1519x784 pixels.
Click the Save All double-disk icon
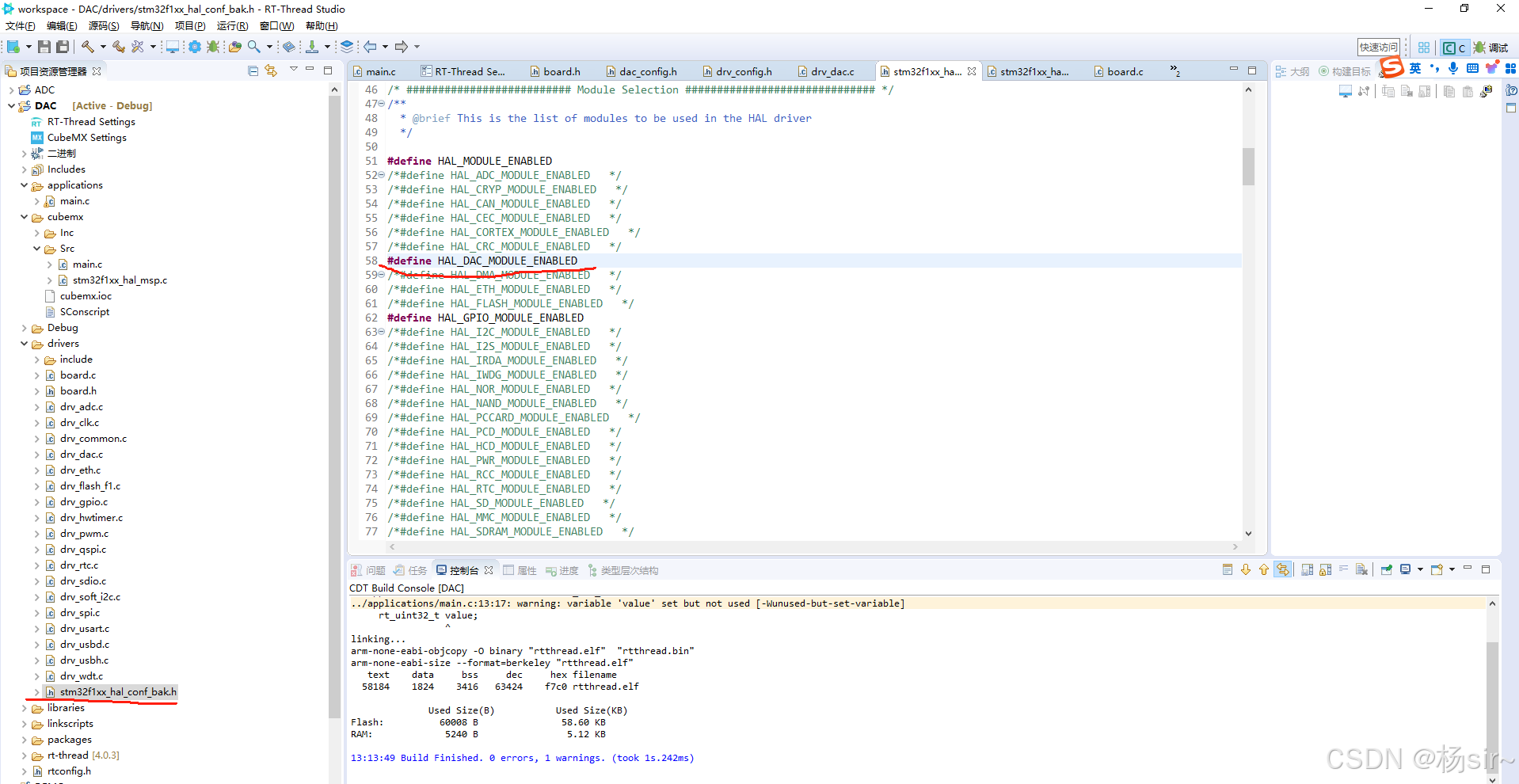pos(63,47)
